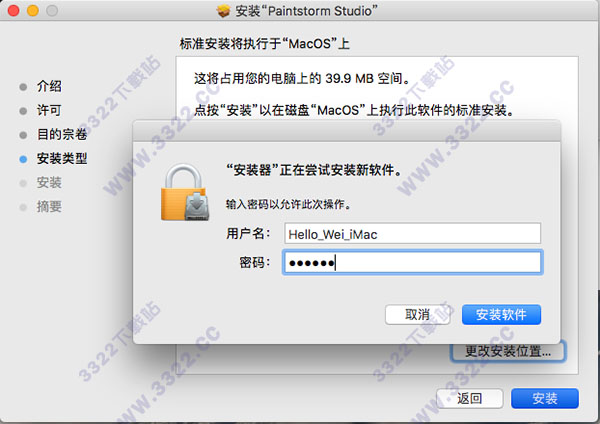The image size is (600, 424).
Task: Click the blue bullet beside 安装类型
Action: click(23, 159)
